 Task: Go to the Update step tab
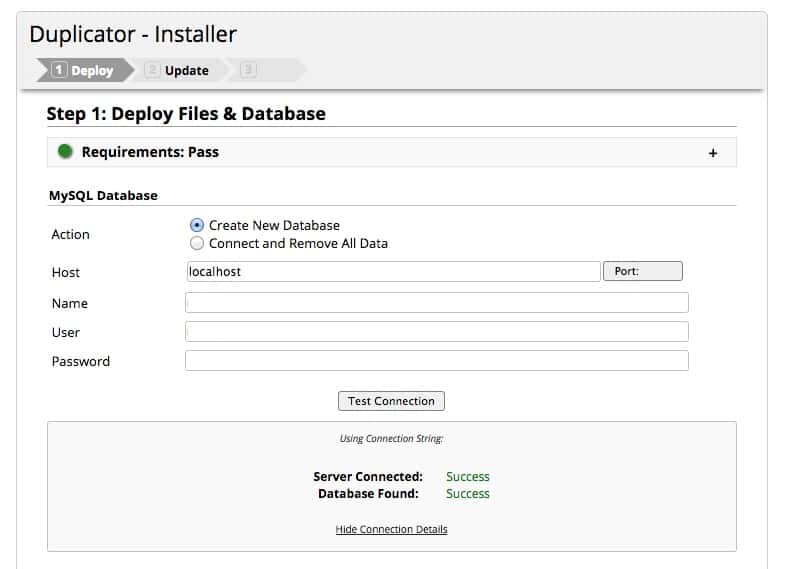tap(179, 70)
